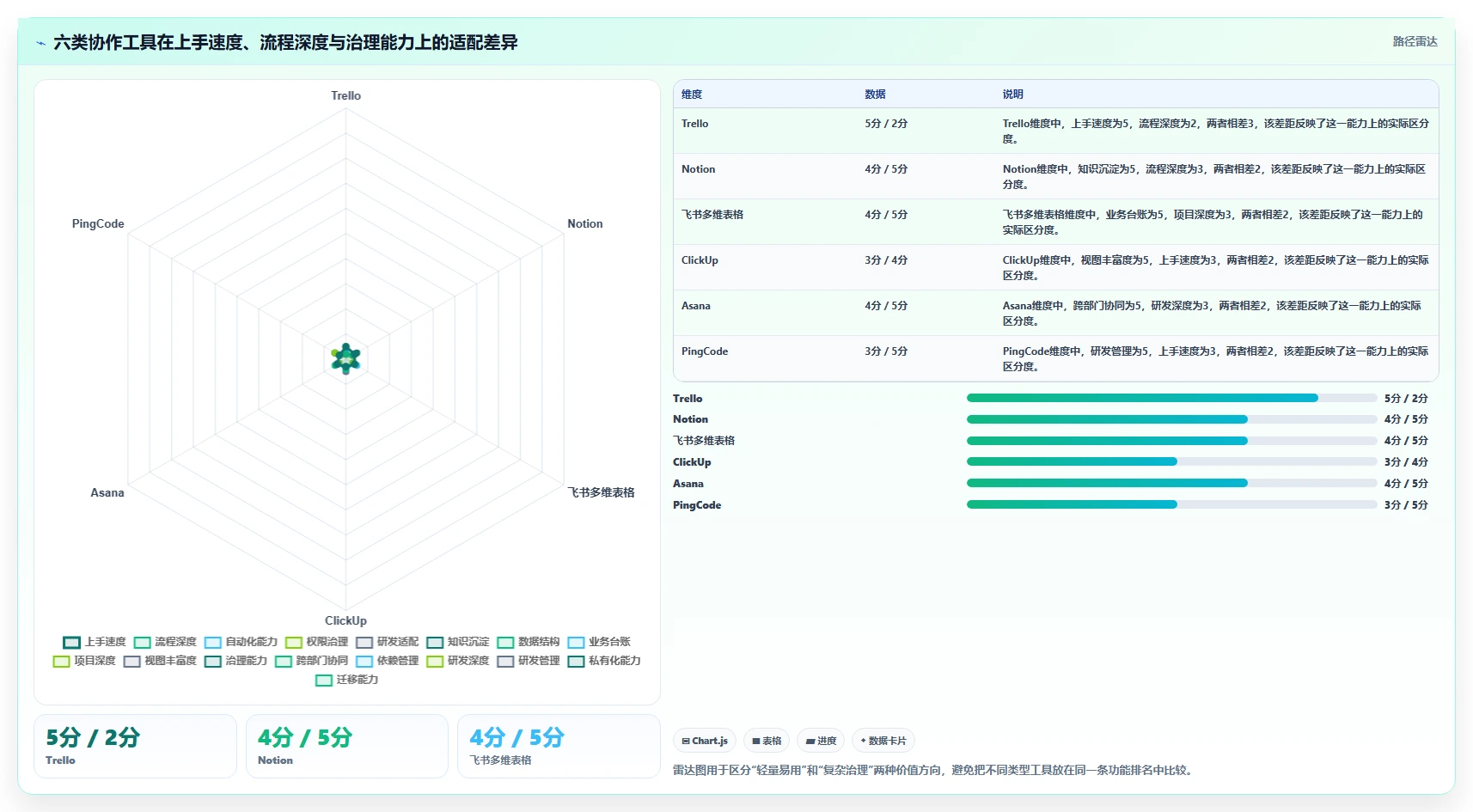Click the 飞书多维表格 radar axis label

click(x=601, y=492)
